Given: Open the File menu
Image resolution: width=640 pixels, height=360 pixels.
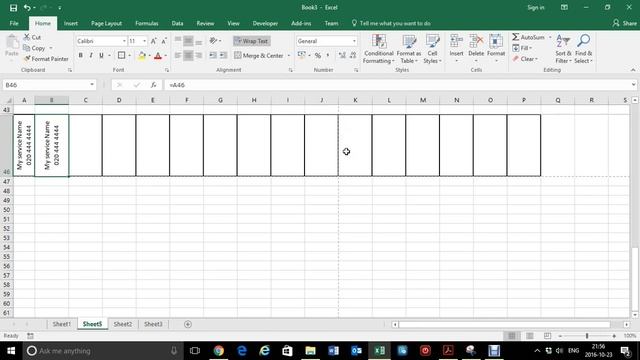Looking at the screenshot, I should 14,23.
